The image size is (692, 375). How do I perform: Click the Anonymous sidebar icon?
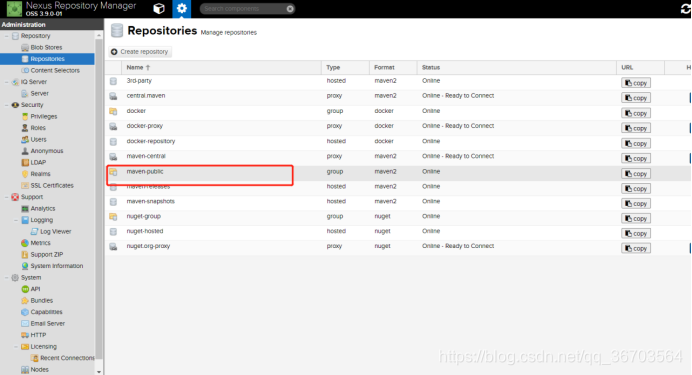[25, 151]
